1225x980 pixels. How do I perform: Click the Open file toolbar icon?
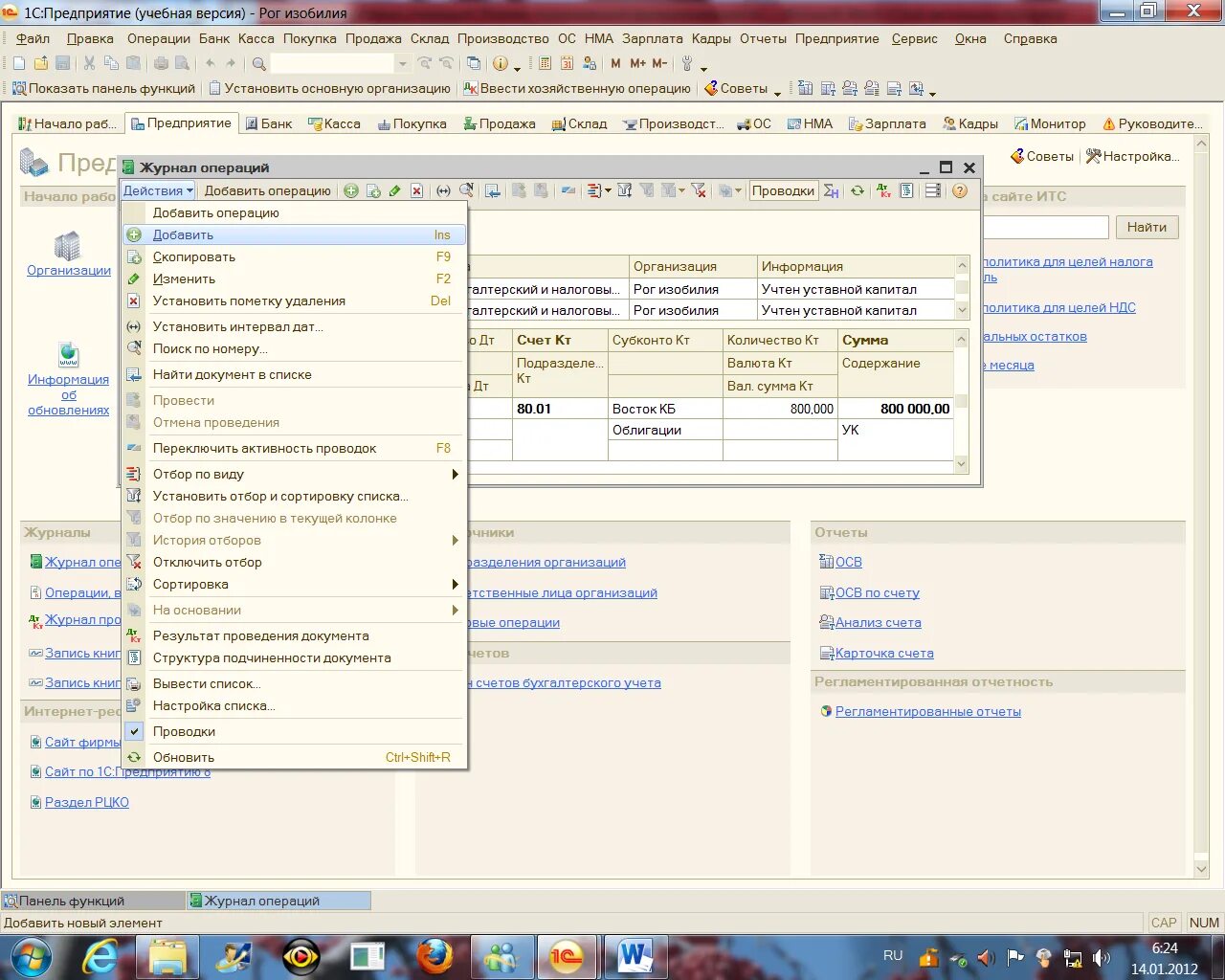click(x=41, y=63)
